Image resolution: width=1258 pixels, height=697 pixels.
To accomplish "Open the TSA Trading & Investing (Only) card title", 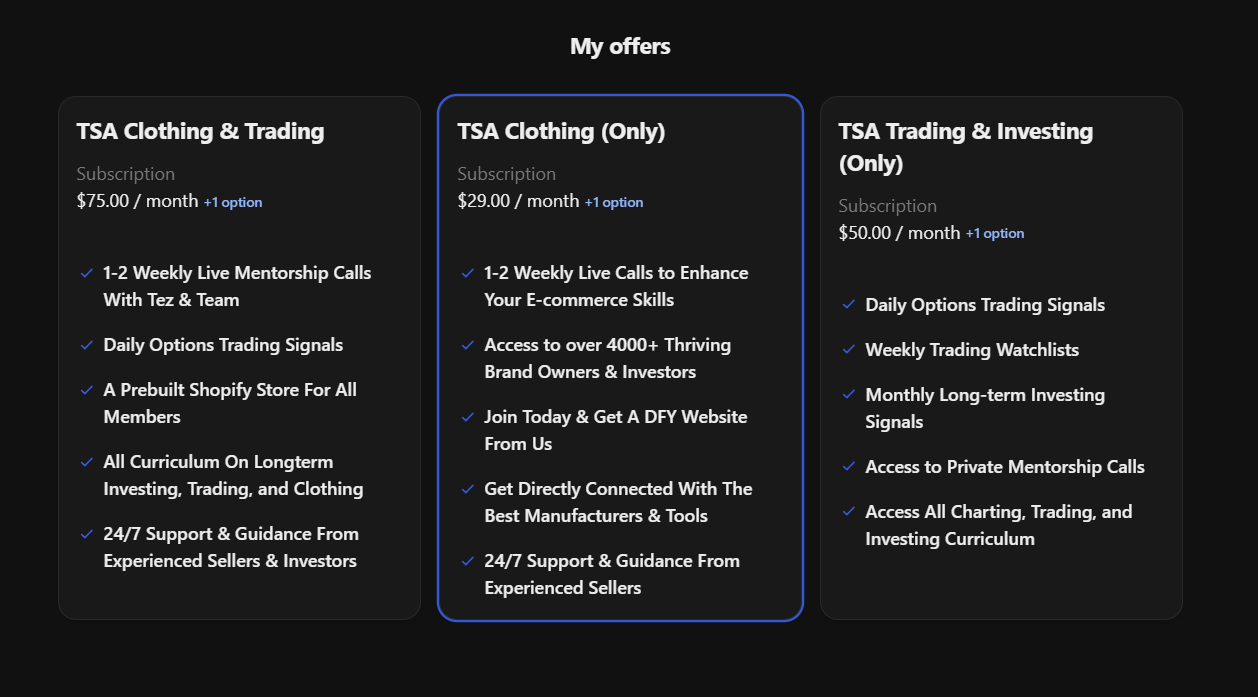I will [965, 145].
